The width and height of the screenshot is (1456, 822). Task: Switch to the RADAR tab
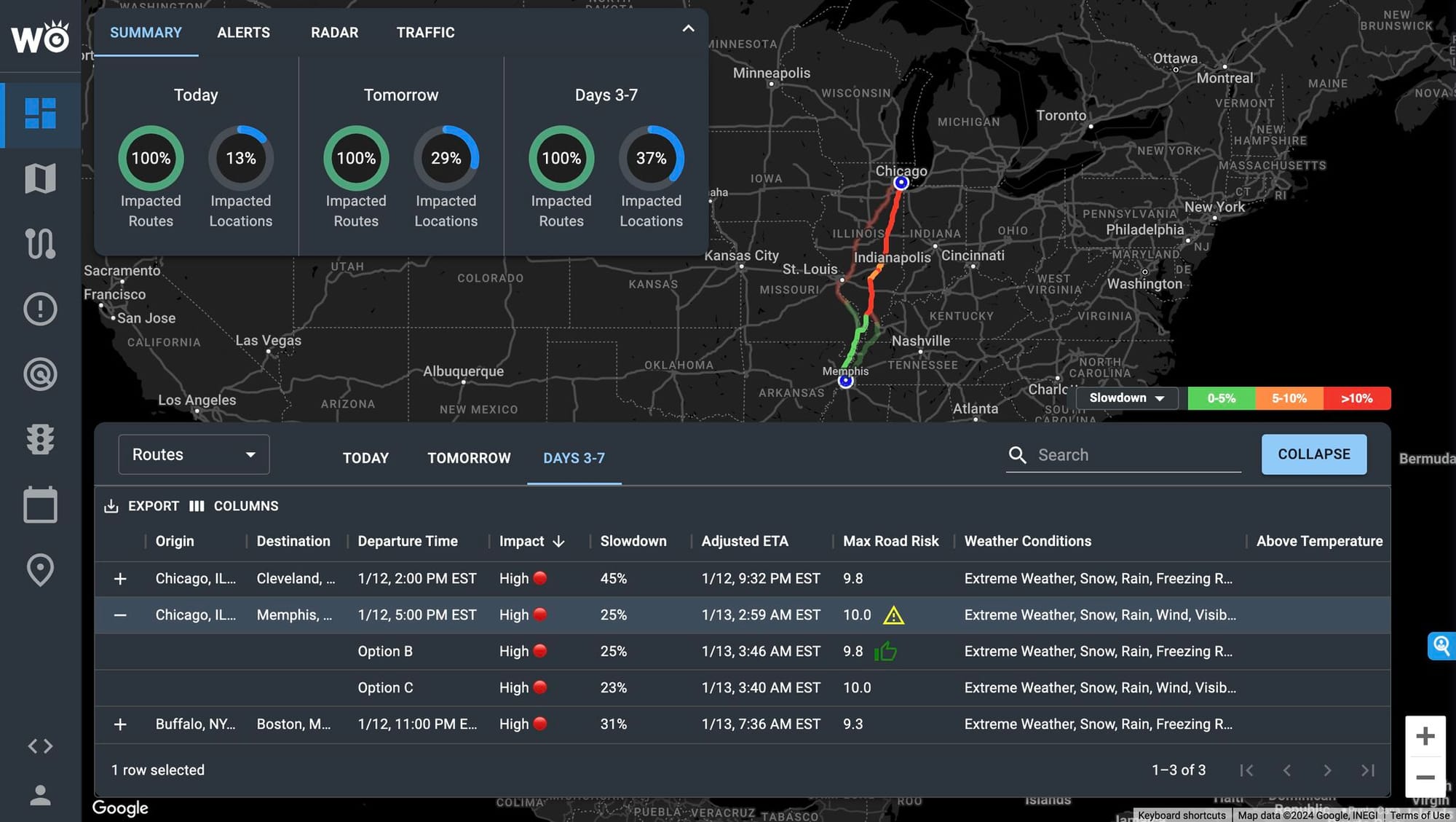click(x=334, y=33)
